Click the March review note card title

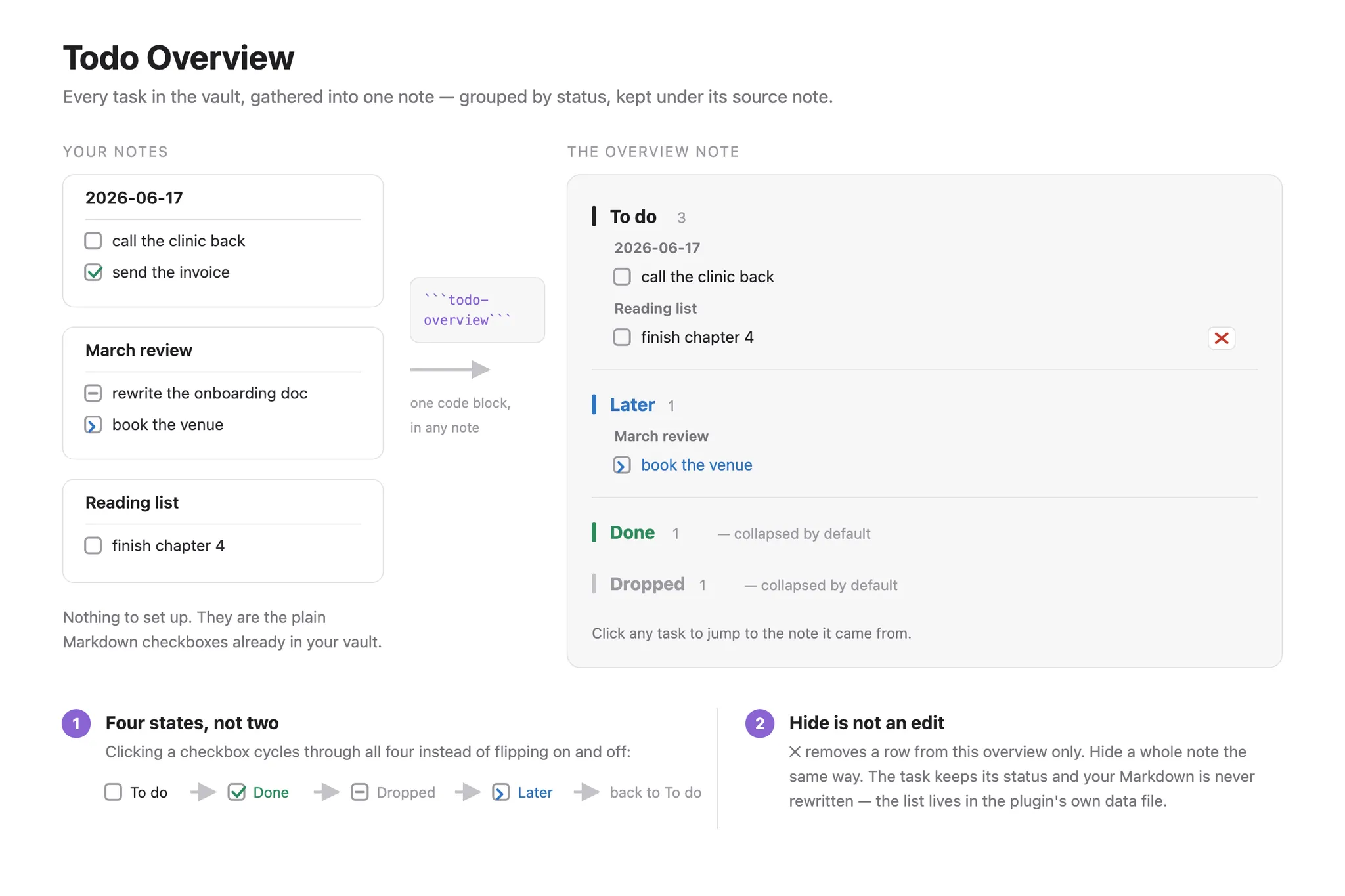click(139, 350)
